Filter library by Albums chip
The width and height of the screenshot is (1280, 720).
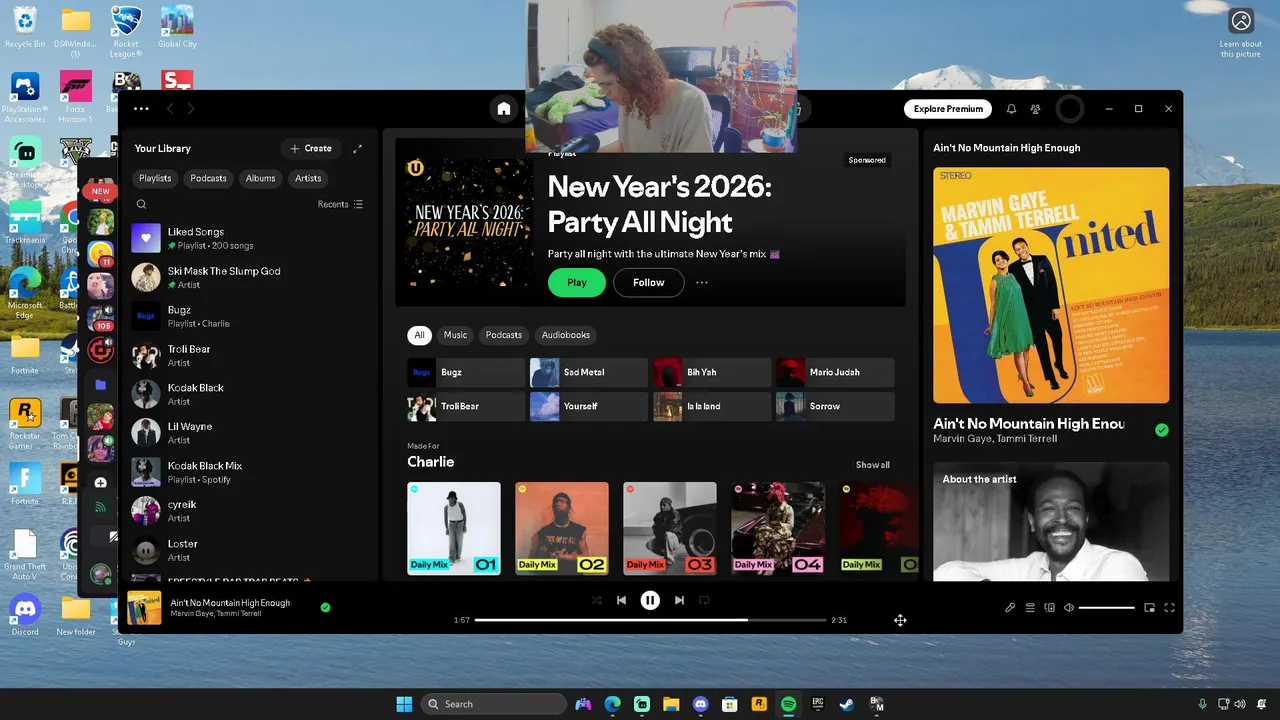coord(260,178)
